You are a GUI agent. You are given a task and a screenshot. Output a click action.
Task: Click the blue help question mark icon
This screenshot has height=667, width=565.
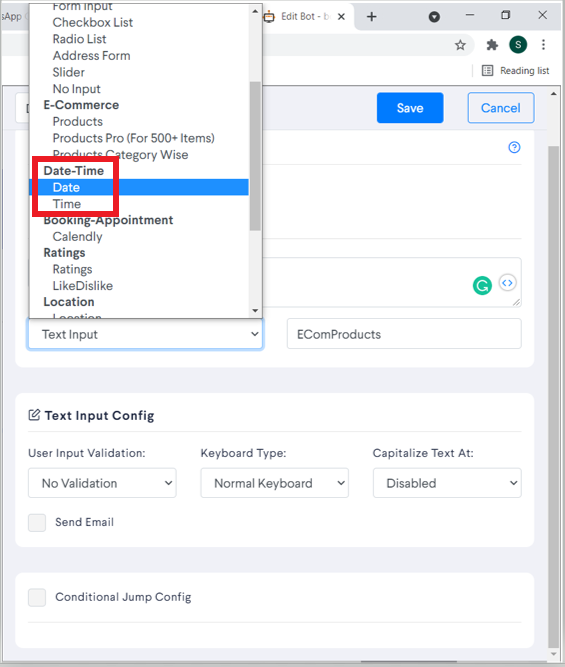click(x=514, y=147)
